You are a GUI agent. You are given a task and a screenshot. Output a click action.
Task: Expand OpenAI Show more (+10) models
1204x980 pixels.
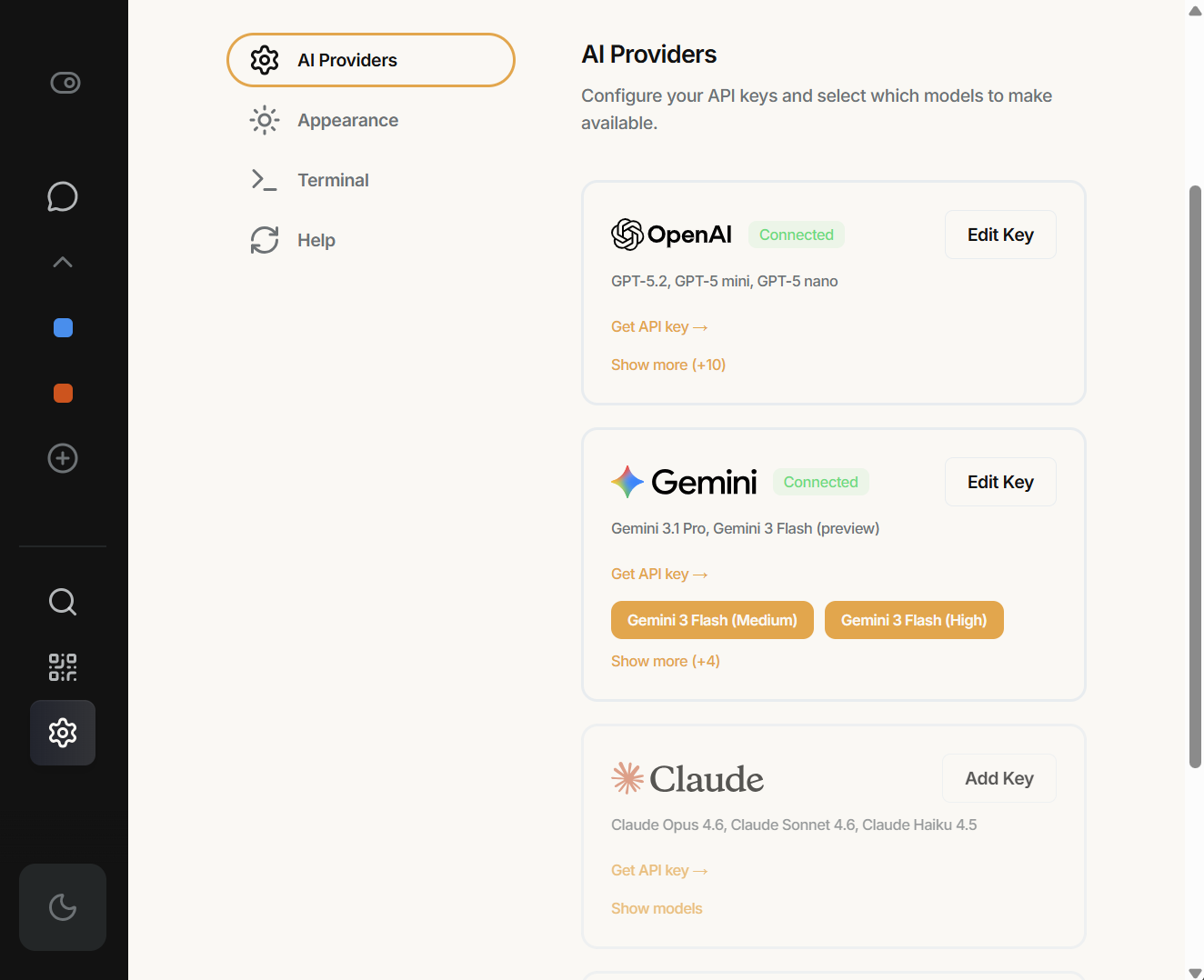click(667, 365)
